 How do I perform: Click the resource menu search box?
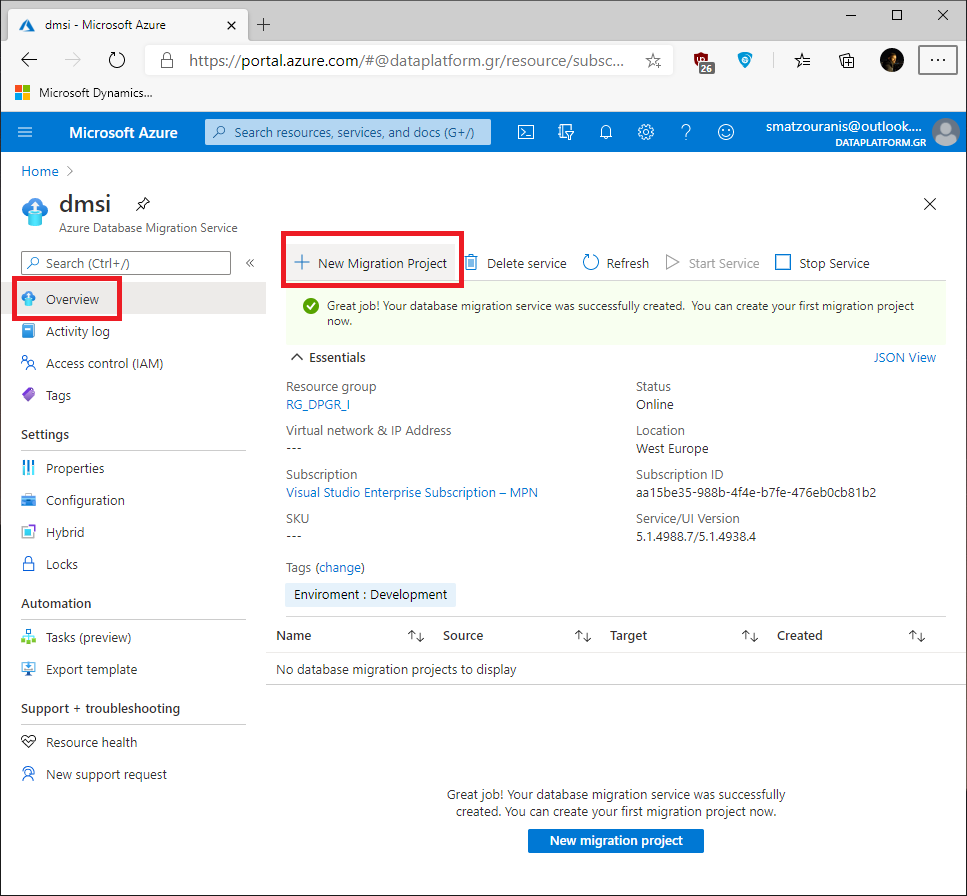[x=126, y=263]
